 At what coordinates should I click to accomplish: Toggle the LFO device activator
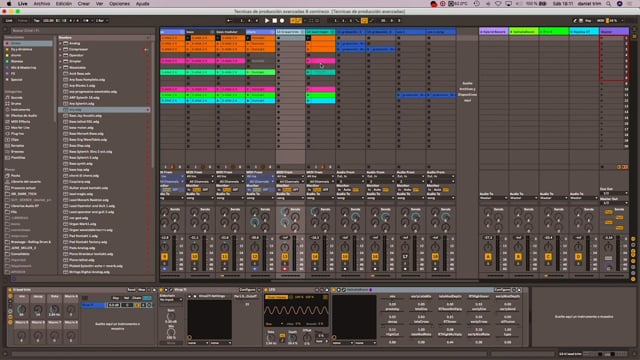[267, 290]
